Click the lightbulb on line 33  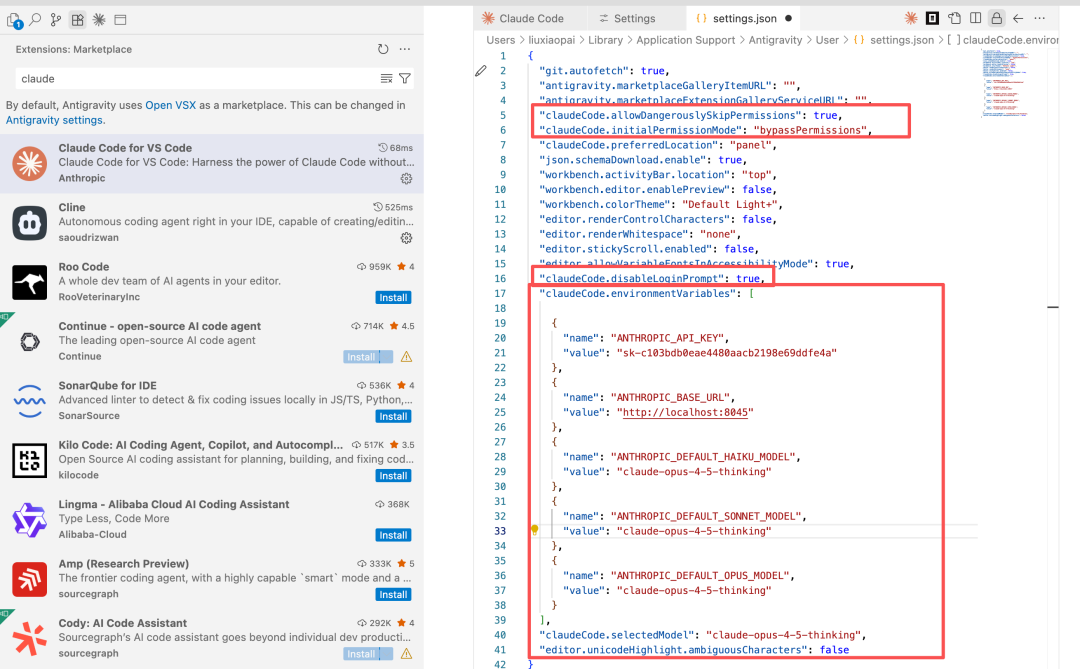535,531
